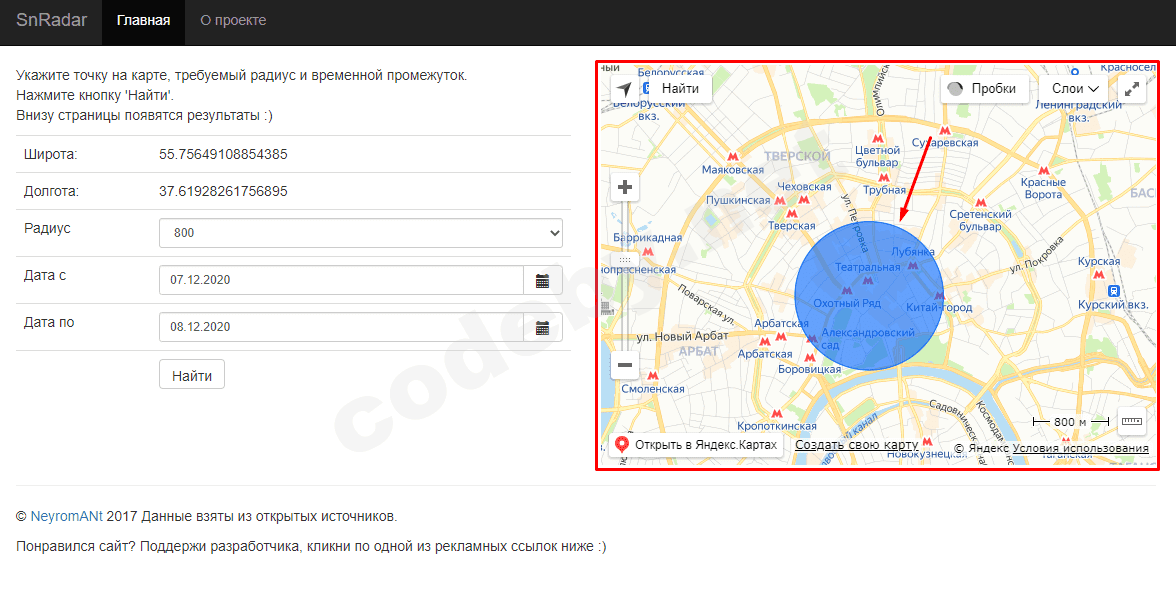Viewport: 1176px width, 590px height.
Task: Click the Курский вокзал railway icon
Action: pos(1114,291)
